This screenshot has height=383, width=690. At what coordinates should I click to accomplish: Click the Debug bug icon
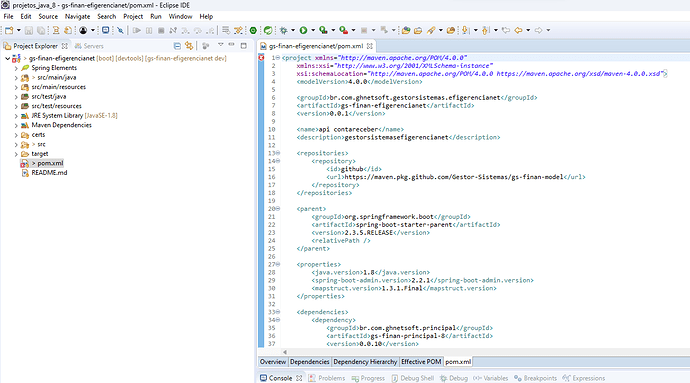284,30
